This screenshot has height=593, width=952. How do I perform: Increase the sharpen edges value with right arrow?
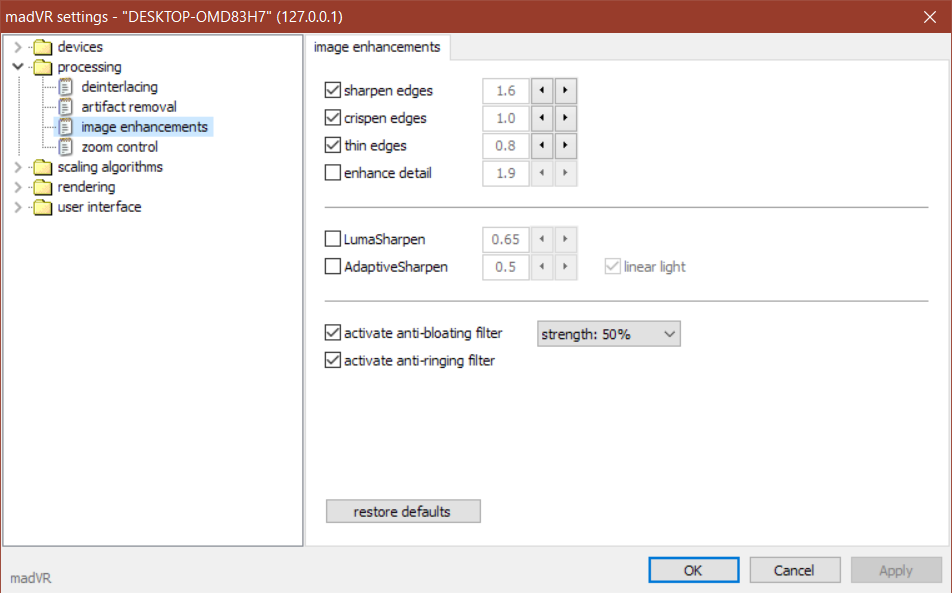pos(565,90)
